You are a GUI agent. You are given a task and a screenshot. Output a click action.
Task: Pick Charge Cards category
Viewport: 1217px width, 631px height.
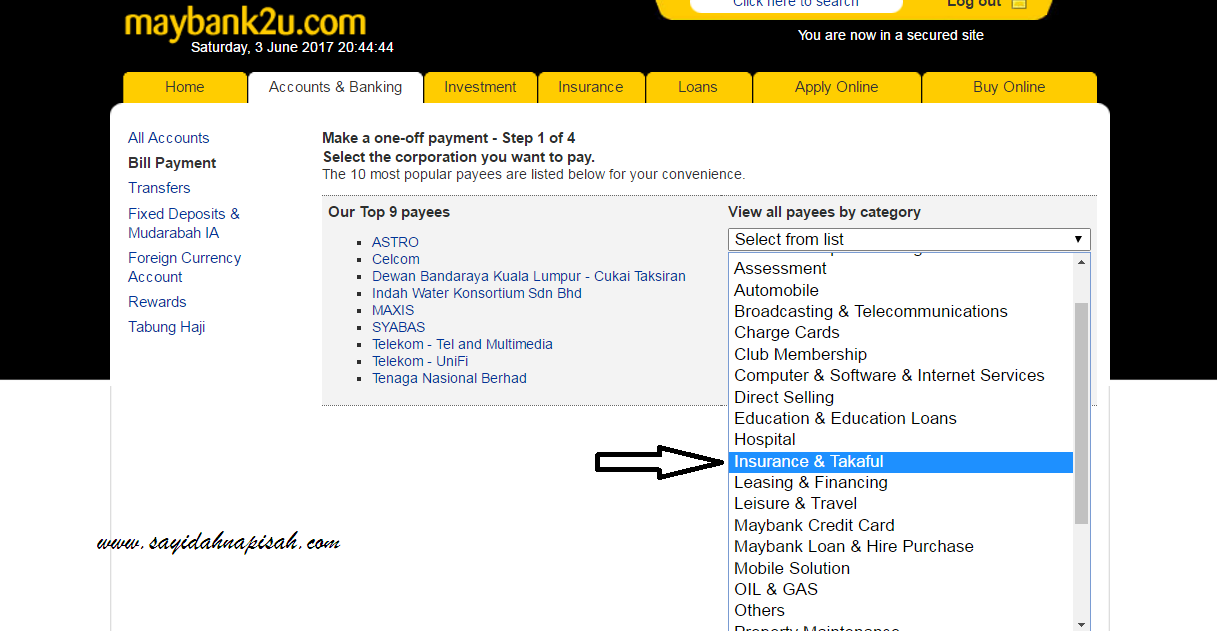pos(901,332)
